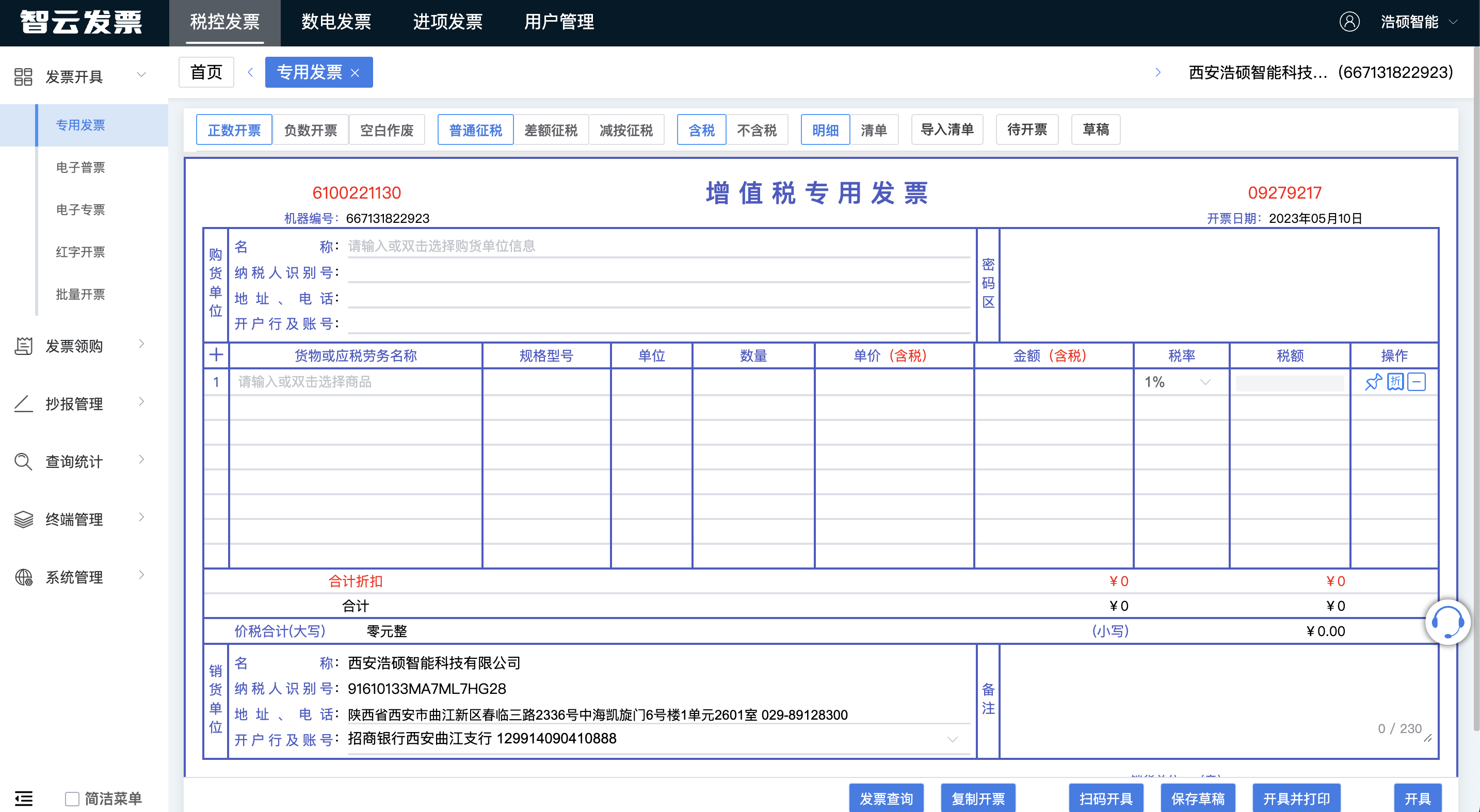Close the 专用发票 tab
The image size is (1480, 812).
pyautogui.click(x=355, y=73)
